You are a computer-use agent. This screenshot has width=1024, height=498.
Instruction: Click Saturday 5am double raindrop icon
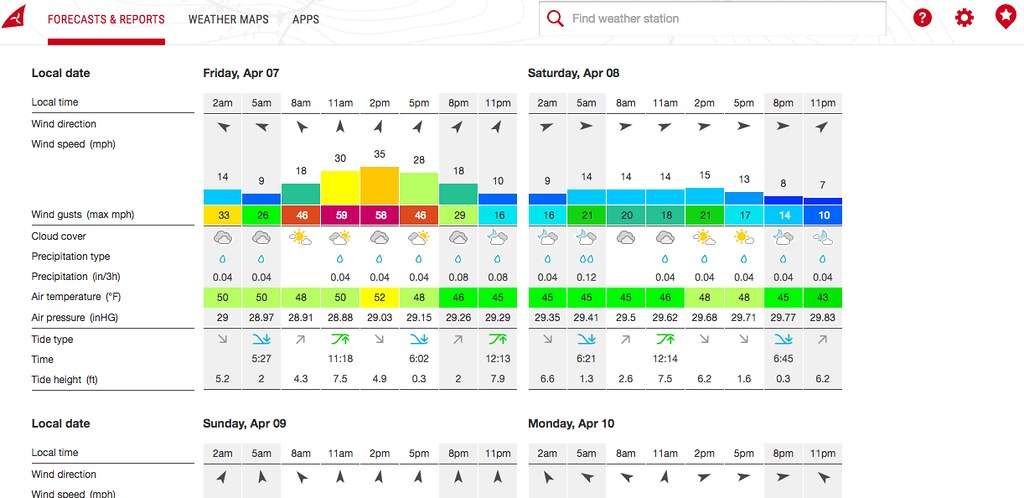coord(586,259)
